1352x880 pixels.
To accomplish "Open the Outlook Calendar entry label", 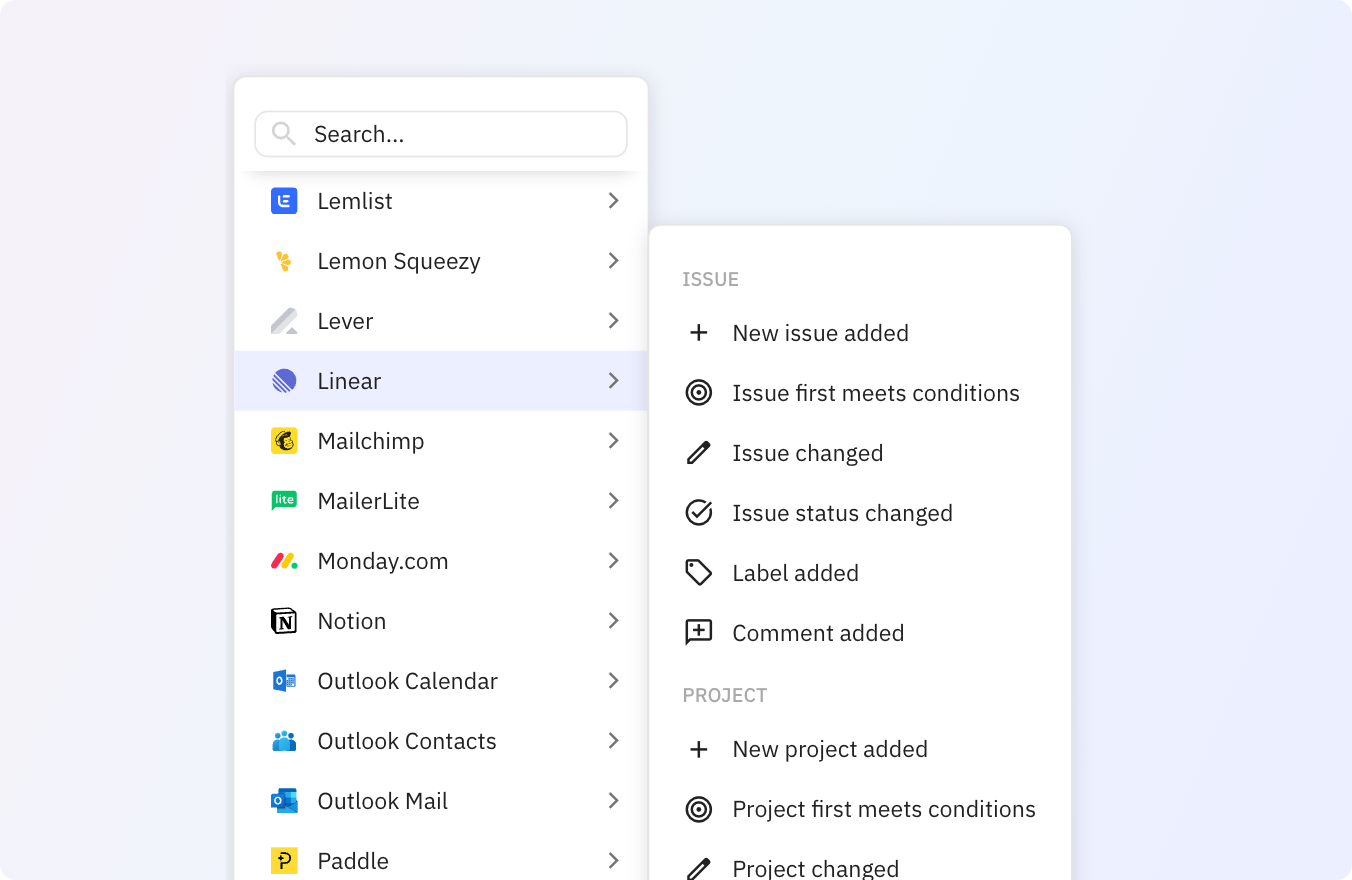I will click(408, 681).
